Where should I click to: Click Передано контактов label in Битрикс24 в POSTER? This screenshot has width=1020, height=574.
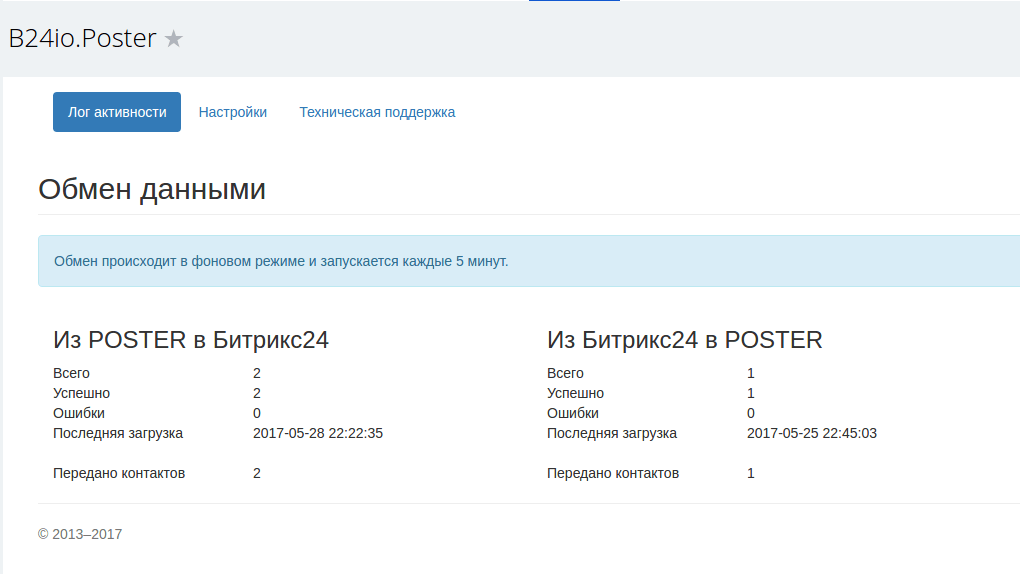[x=613, y=473]
